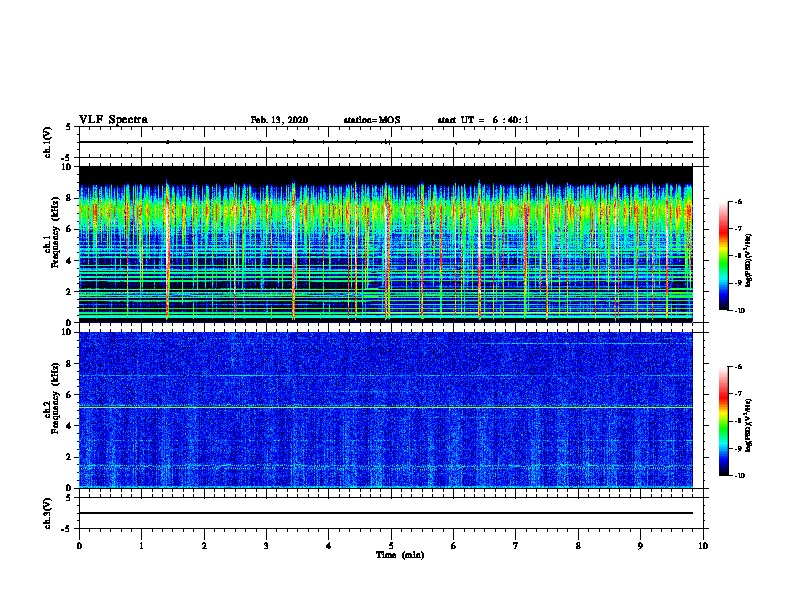Click the time-axis tick label "3"

266,546
